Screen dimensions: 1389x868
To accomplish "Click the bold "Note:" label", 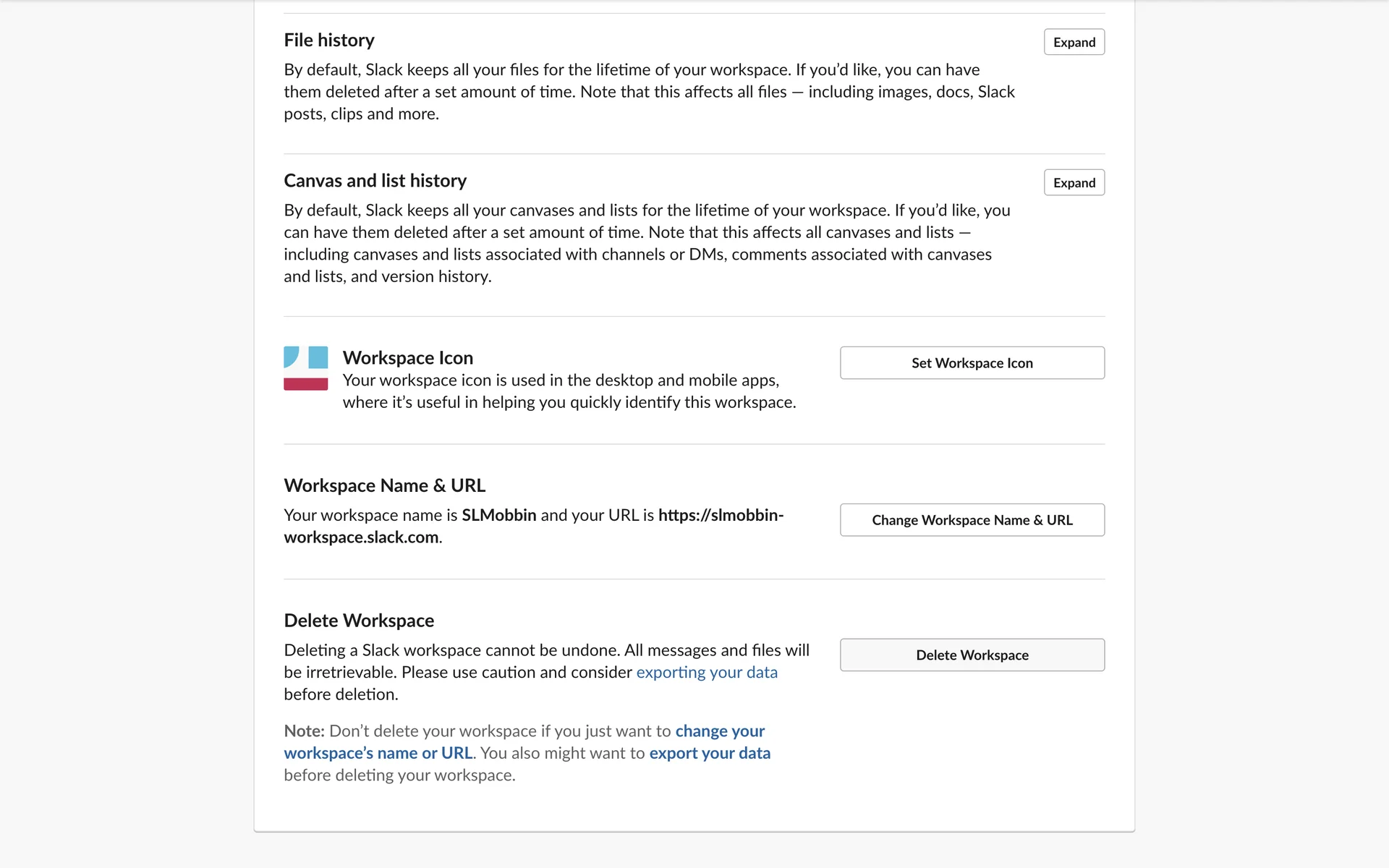I will coord(304,731).
